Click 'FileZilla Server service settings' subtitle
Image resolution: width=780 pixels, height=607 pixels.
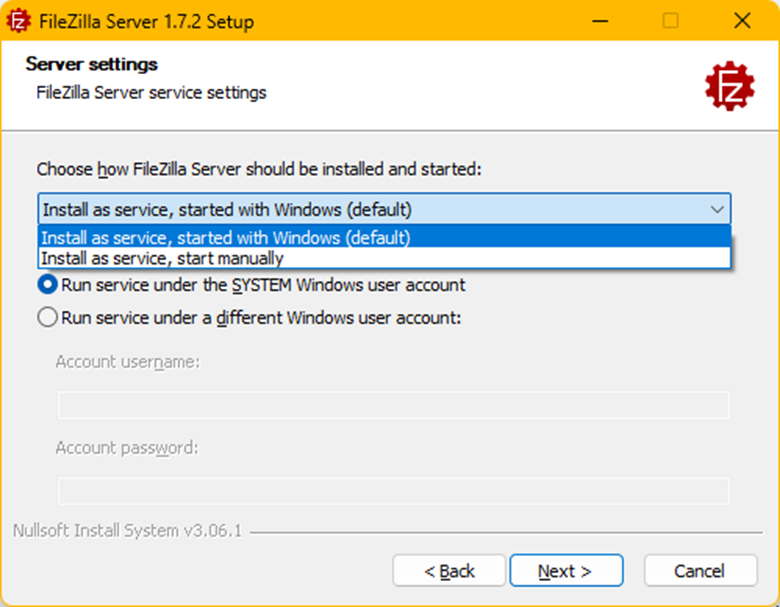point(151,93)
